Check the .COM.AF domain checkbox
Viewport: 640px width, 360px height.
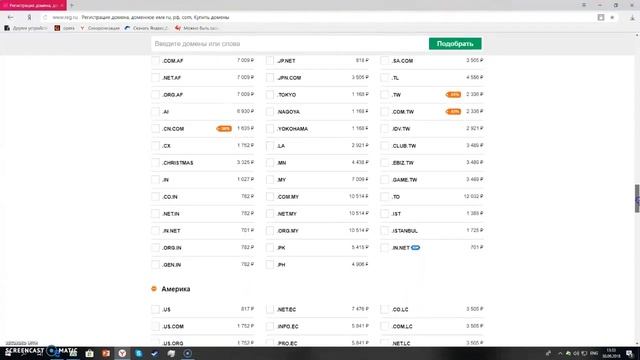(156, 61)
